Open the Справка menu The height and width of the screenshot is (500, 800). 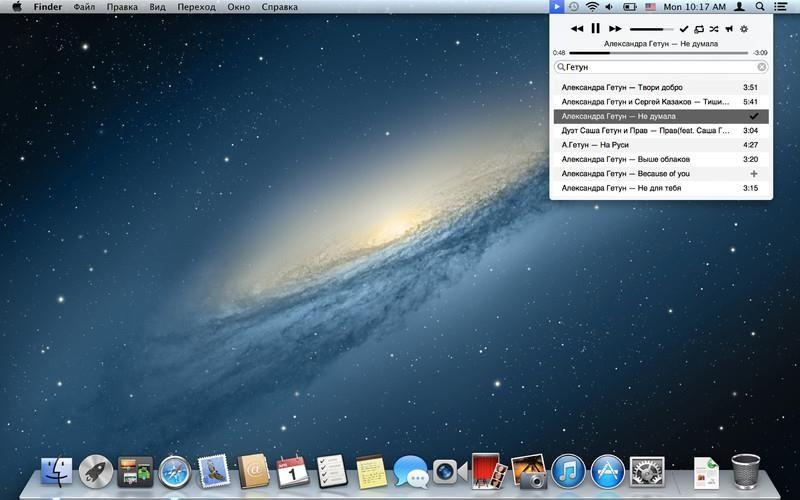tap(280, 7)
